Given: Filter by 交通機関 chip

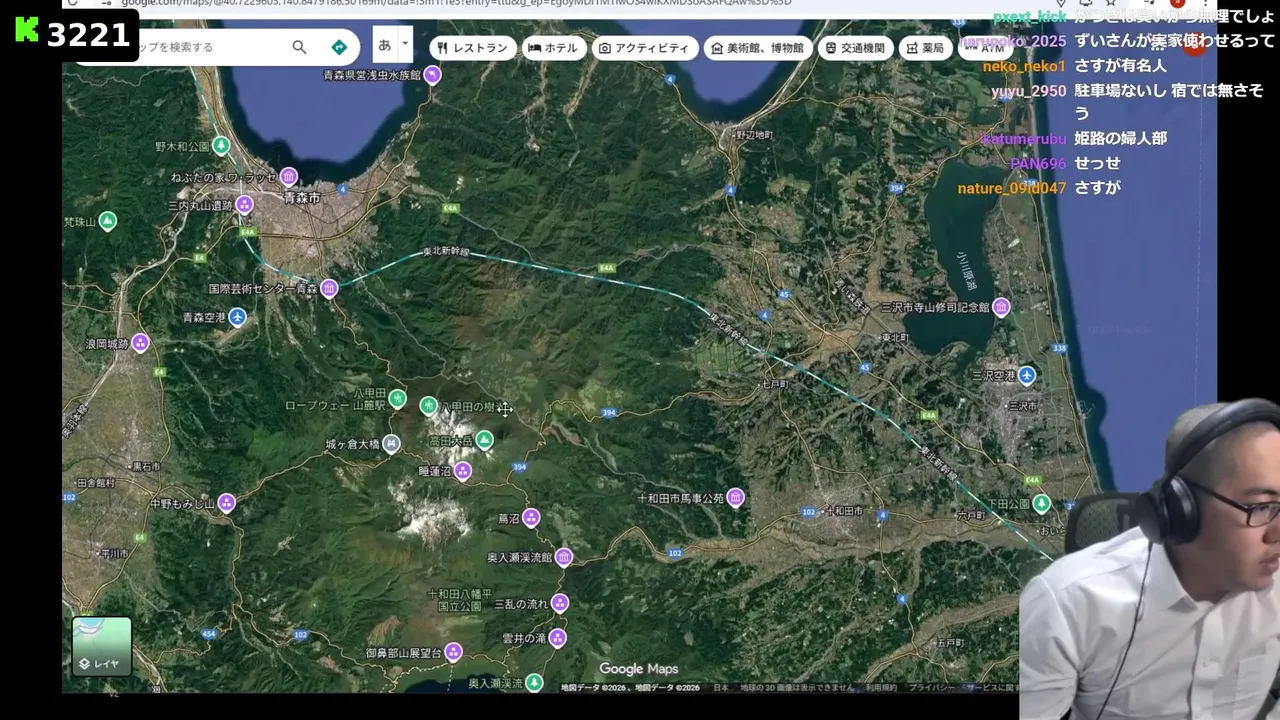Looking at the screenshot, I should click(x=855, y=48).
